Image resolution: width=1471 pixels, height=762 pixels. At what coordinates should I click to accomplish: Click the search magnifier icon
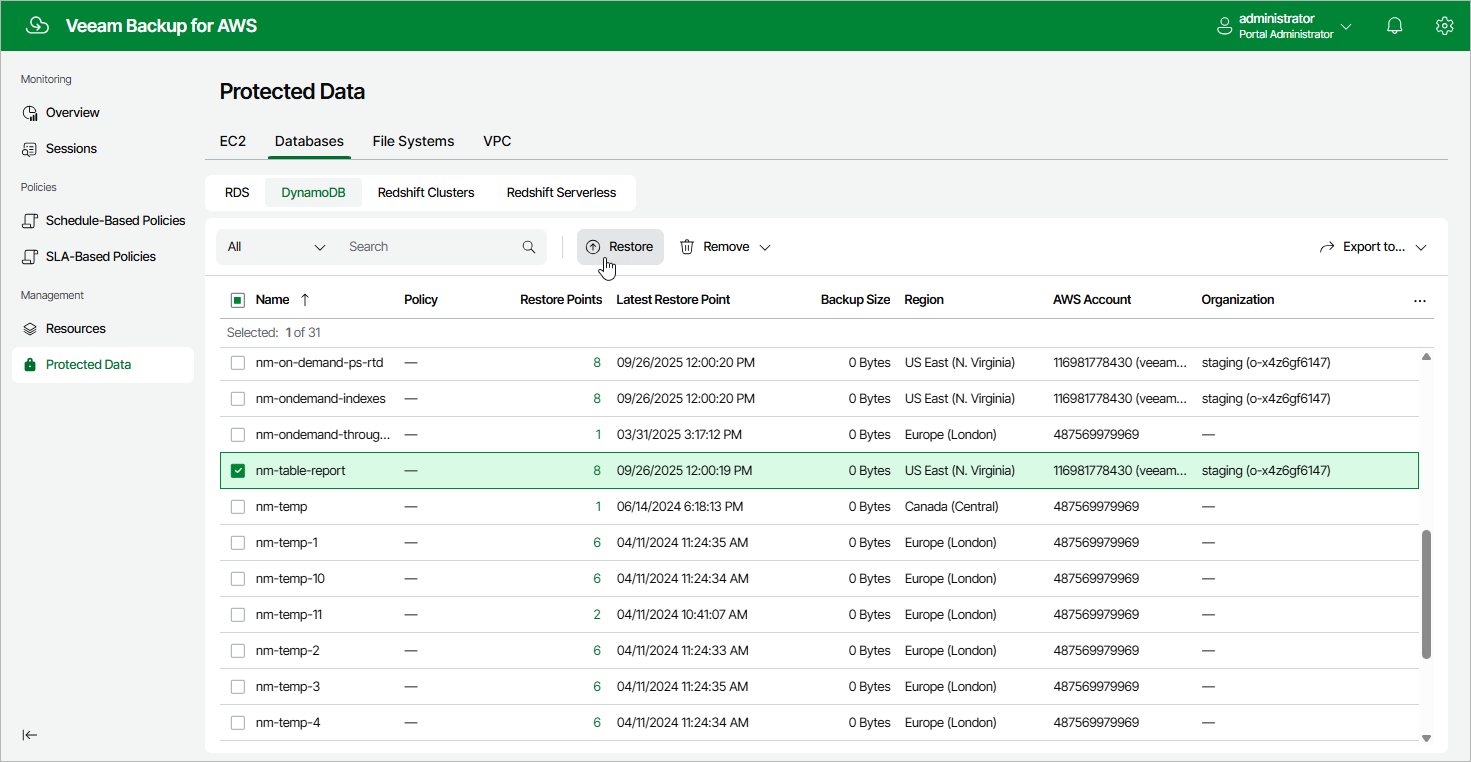coord(529,247)
